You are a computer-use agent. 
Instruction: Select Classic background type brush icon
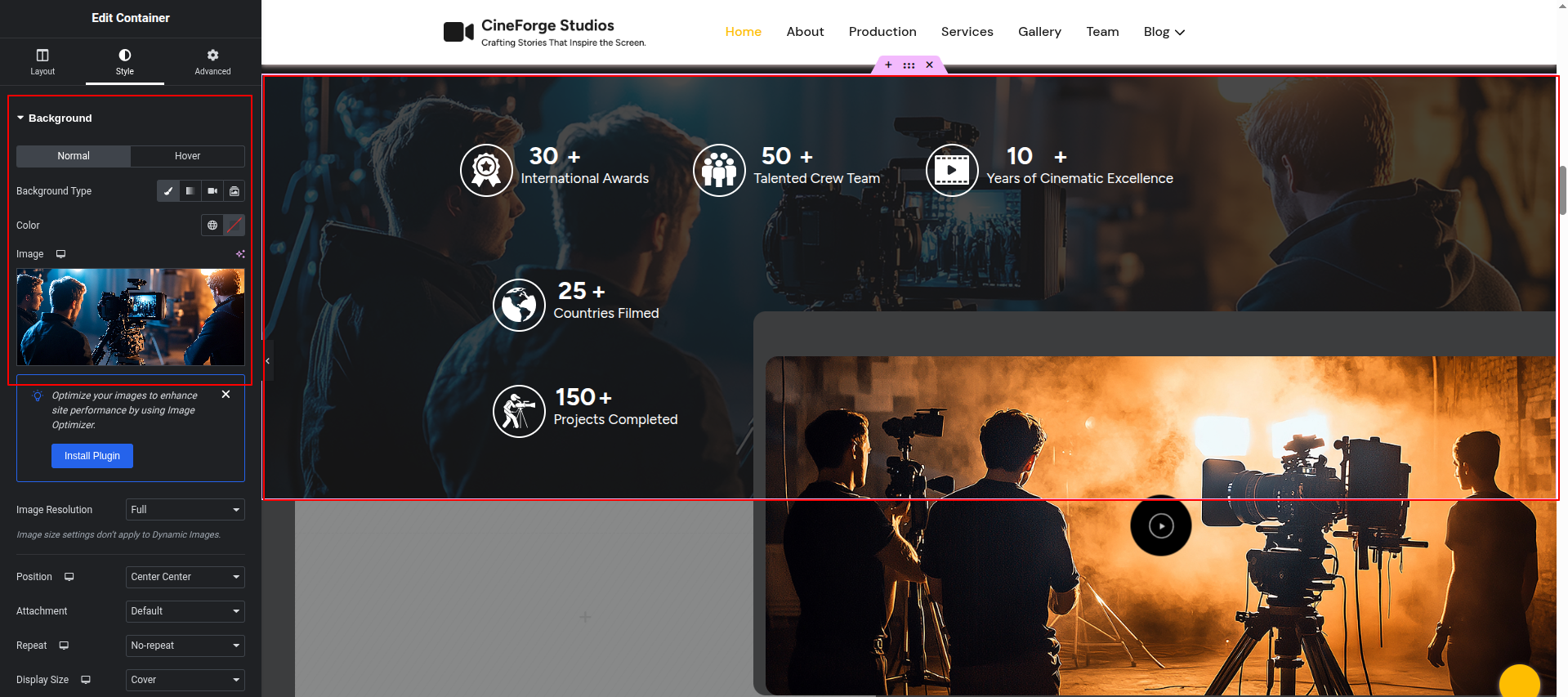click(168, 191)
